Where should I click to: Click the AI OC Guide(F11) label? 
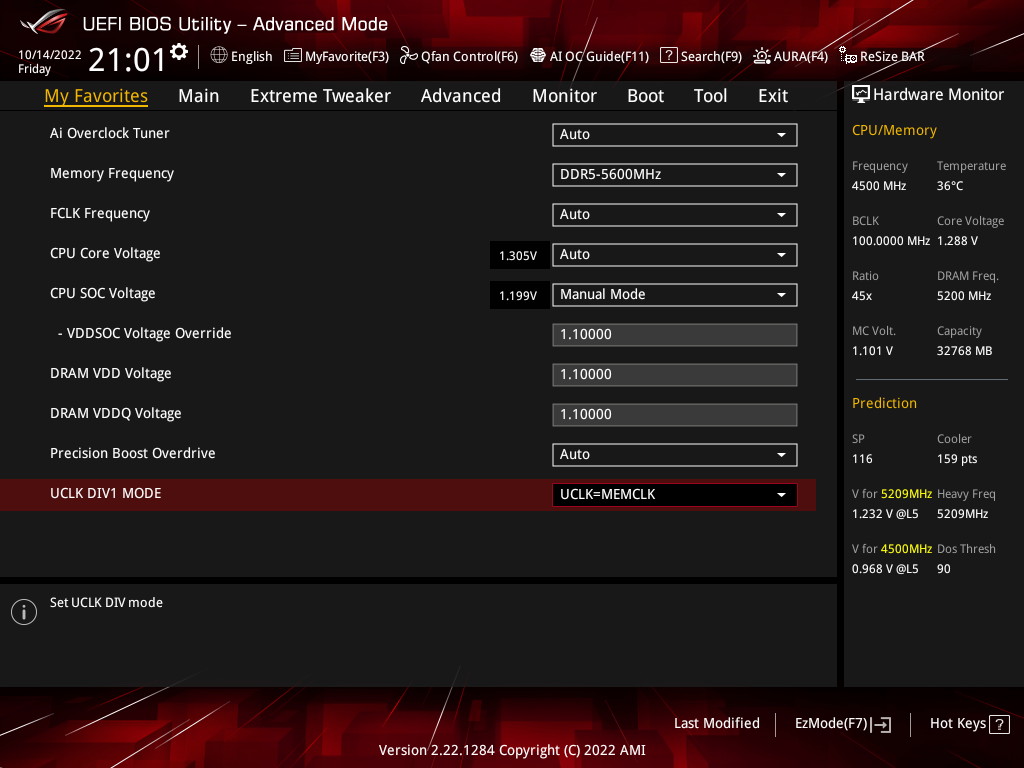(600, 56)
